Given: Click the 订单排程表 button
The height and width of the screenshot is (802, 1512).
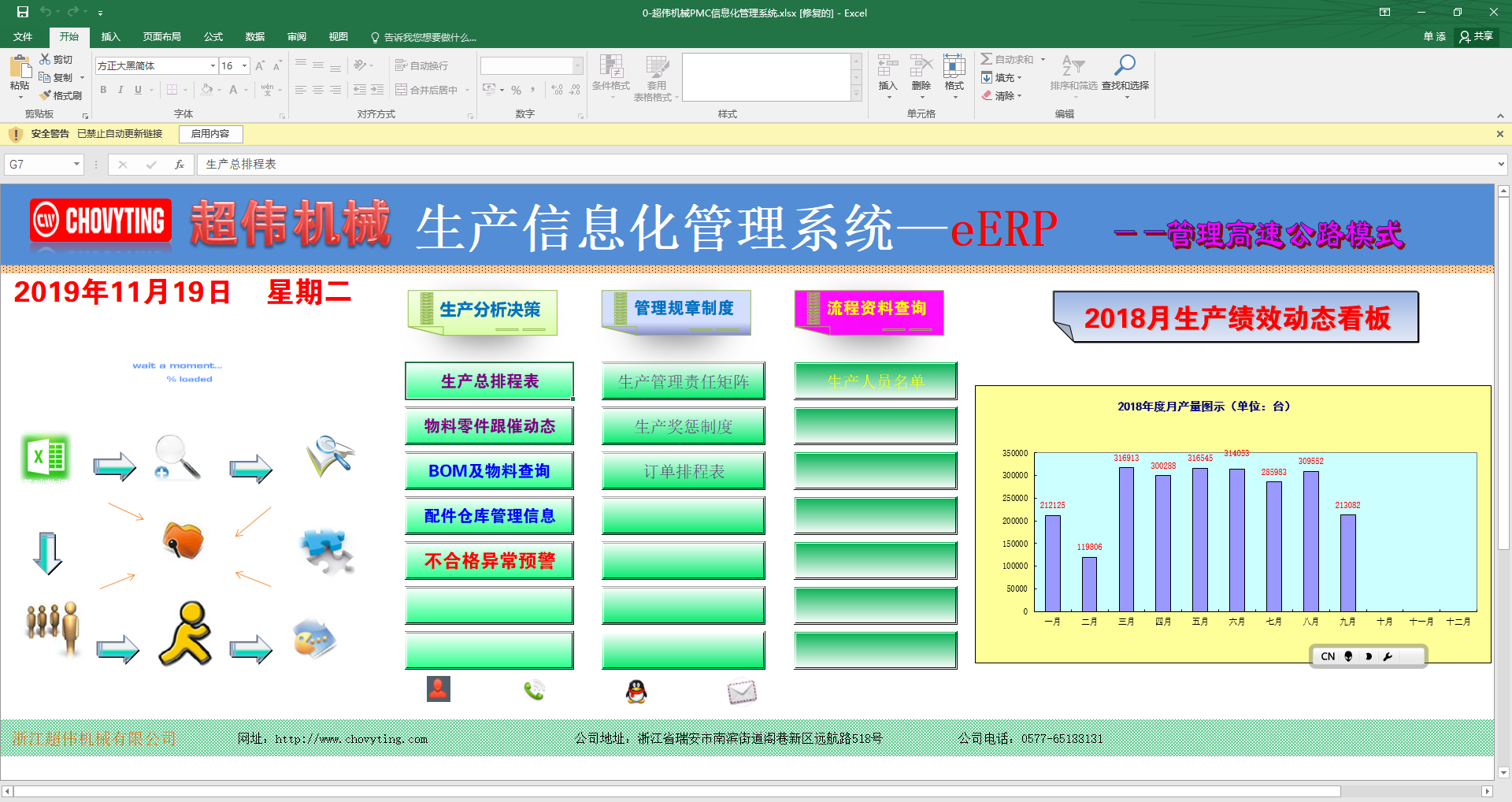Looking at the screenshot, I should pyautogui.click(x=684, y=471).
